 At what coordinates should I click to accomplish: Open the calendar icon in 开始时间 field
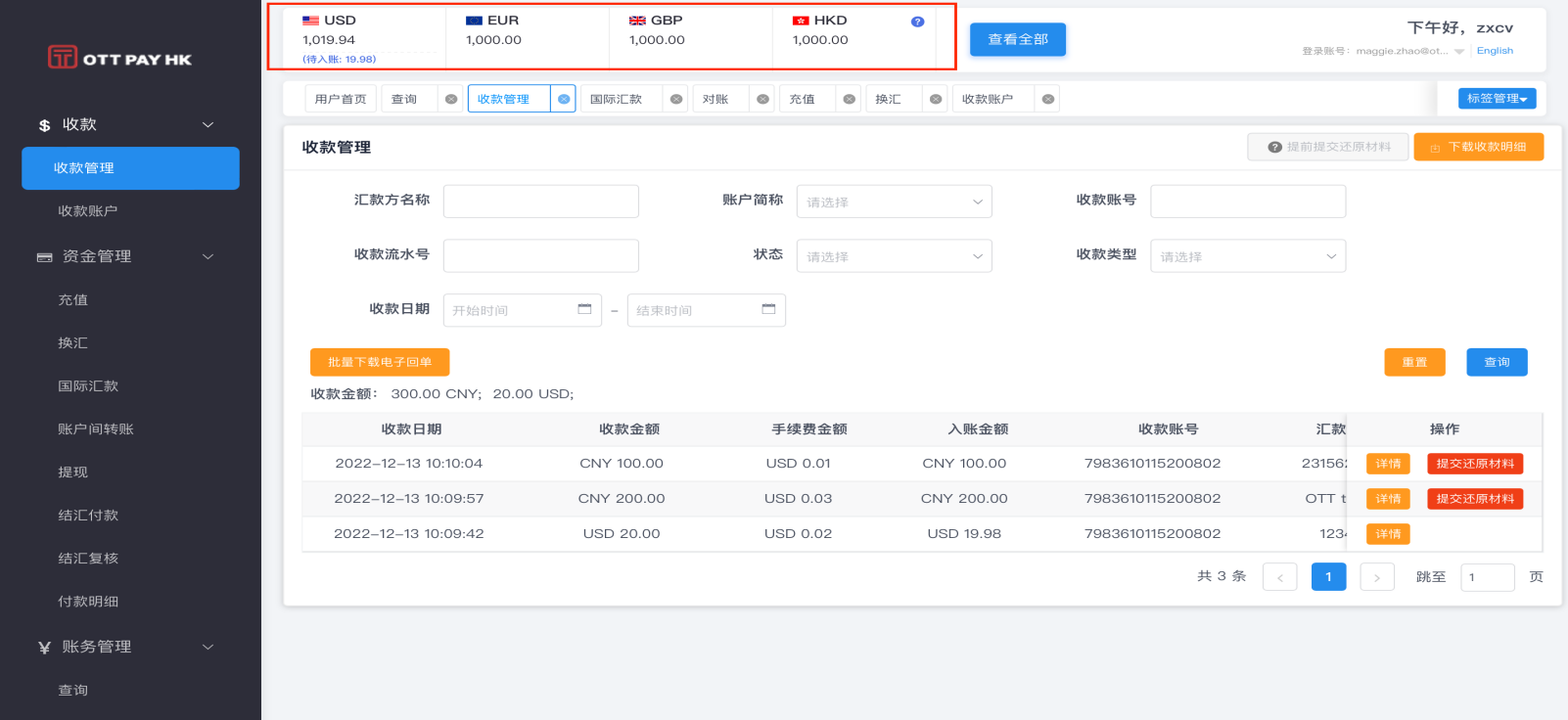pyautogui.click(x=584, y=309)
